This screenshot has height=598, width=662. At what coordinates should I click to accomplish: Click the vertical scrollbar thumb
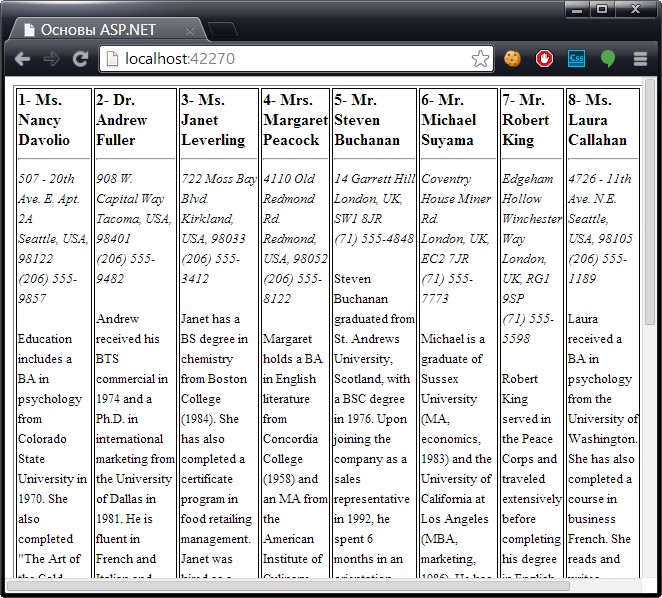pyautogui.click(x=649, y=203)
